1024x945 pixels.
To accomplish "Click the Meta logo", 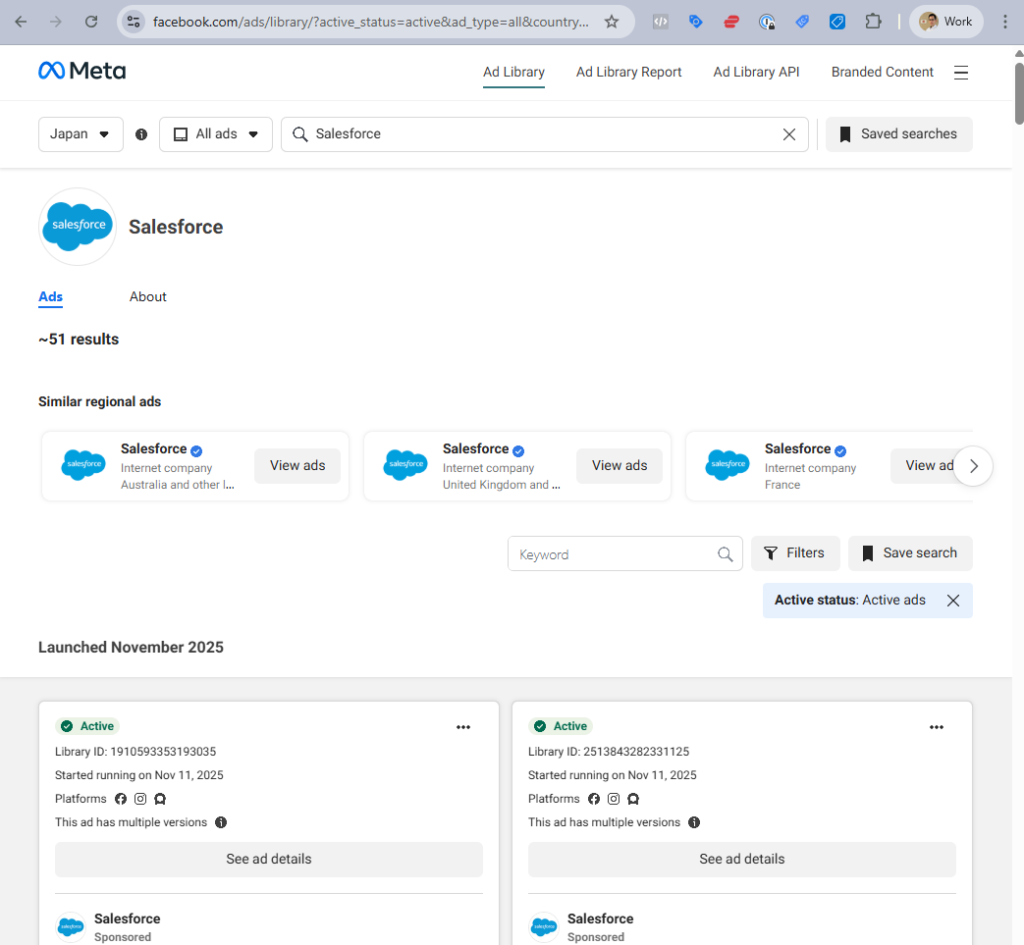I will pyautogui.click(x=82, y=71).
